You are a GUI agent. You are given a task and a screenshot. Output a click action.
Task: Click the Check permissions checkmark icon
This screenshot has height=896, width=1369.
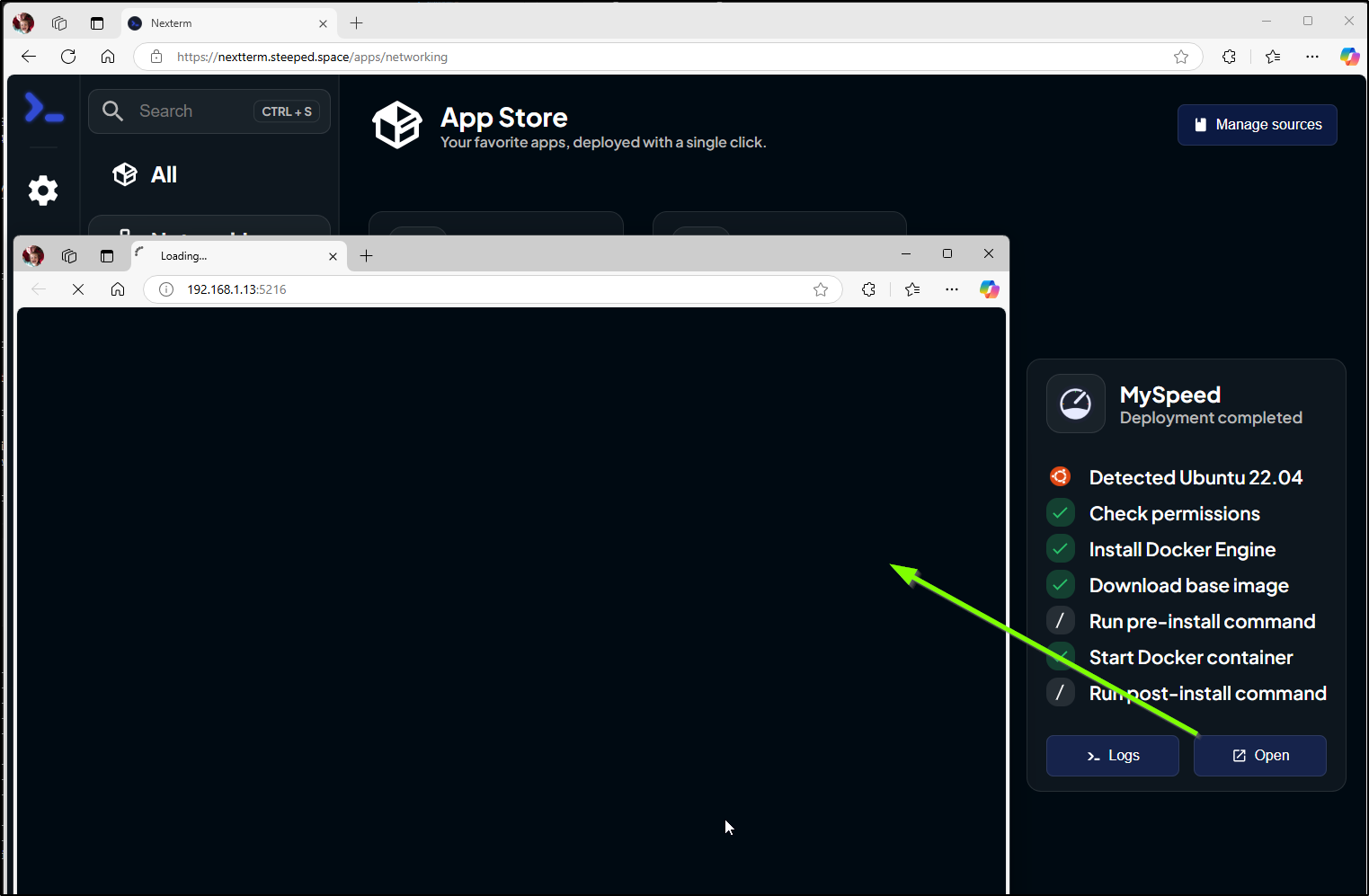[x=1061, y=513]
